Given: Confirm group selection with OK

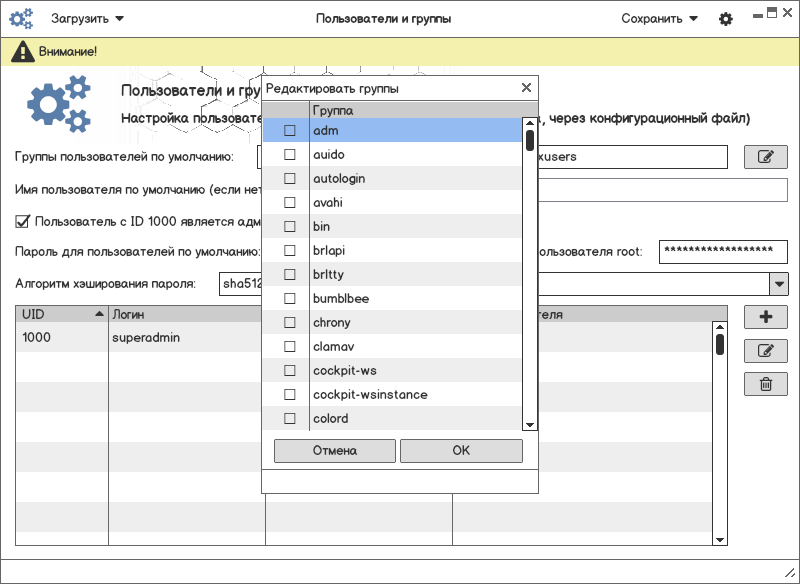Looking at the screenshot, I should [461, 451].
